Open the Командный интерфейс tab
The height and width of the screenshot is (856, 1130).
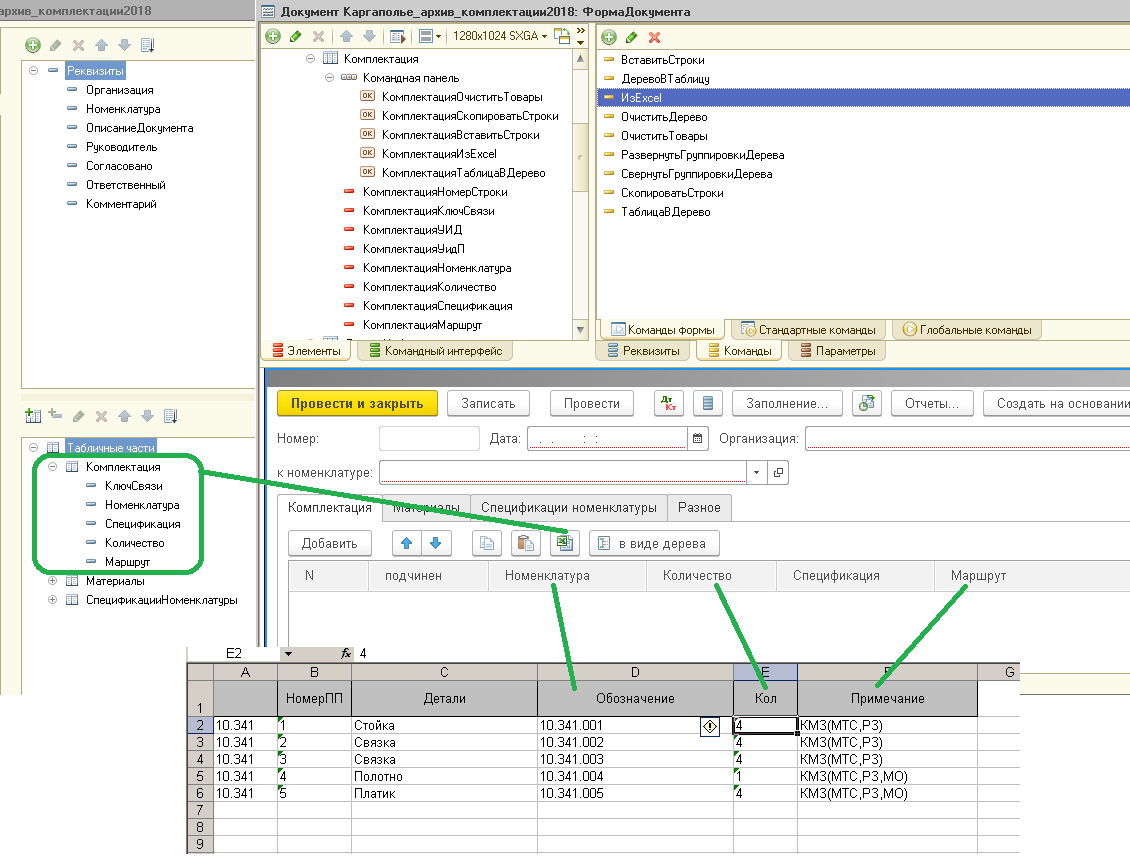[x=436, y=351]
